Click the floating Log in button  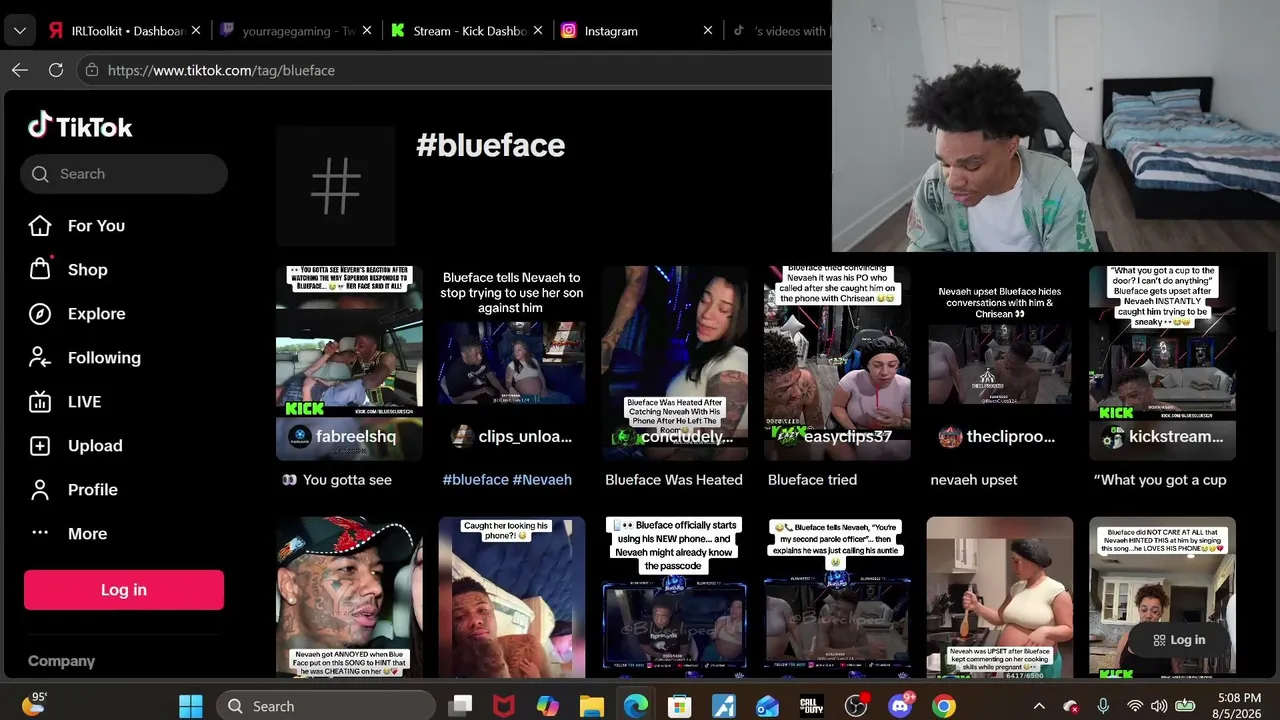[x=1178, y=640]
